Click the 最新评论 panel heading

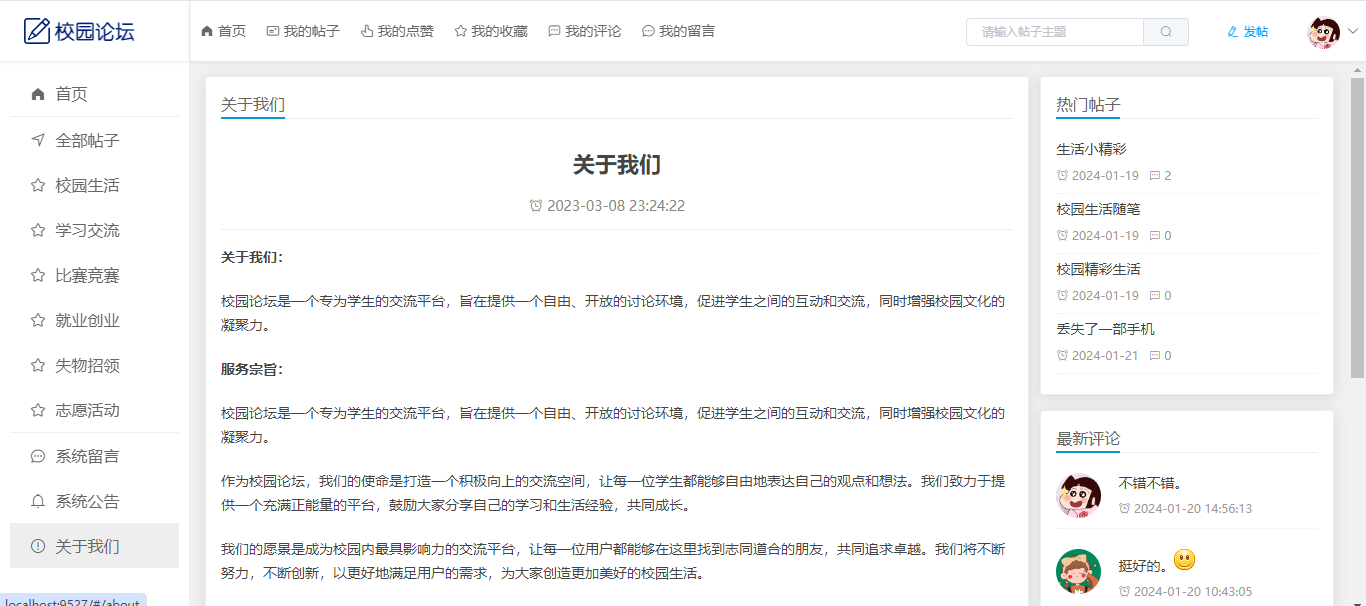[1088, 438]
